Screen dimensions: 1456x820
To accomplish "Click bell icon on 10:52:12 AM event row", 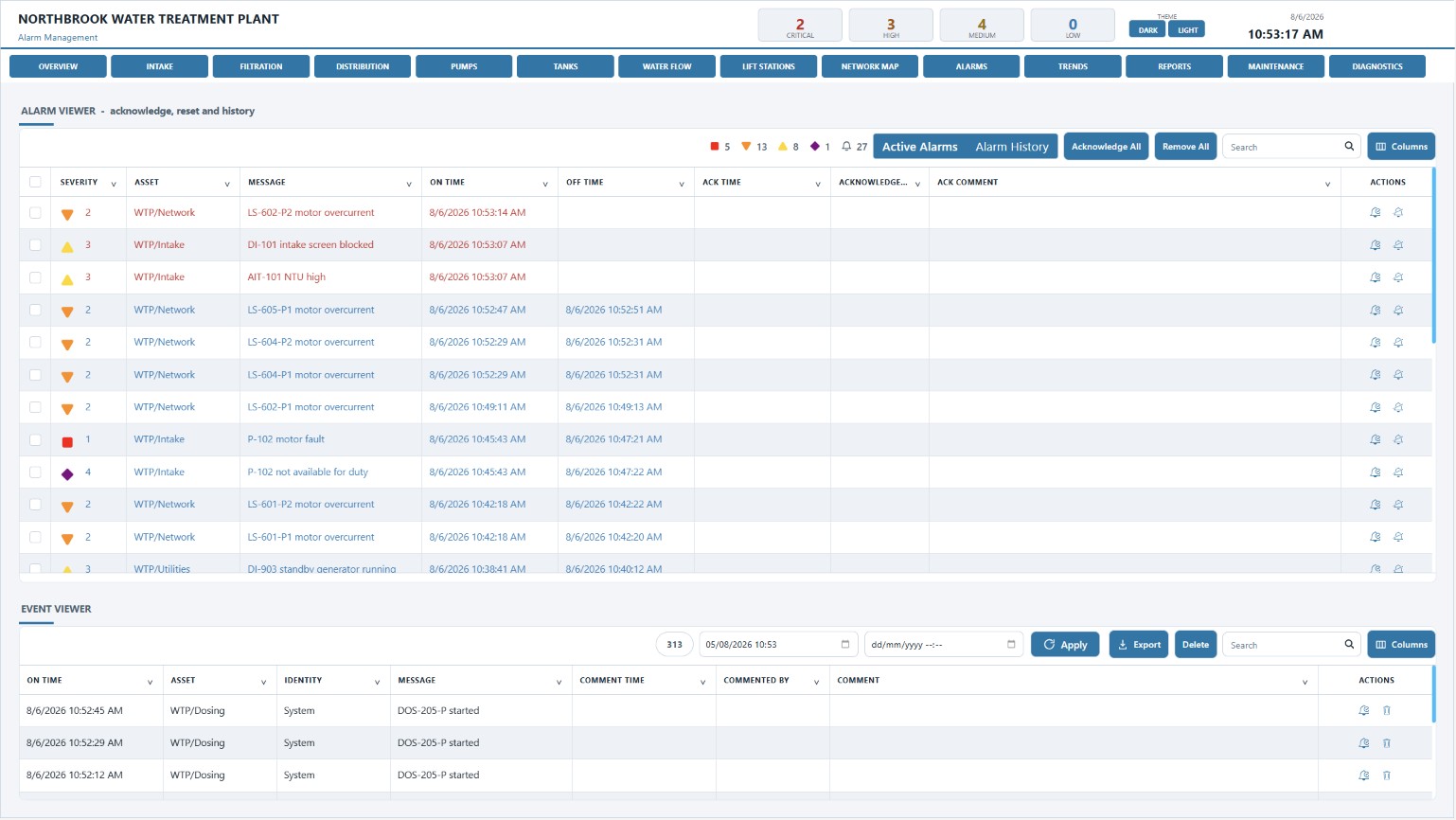I will (x=1364, y=775).
